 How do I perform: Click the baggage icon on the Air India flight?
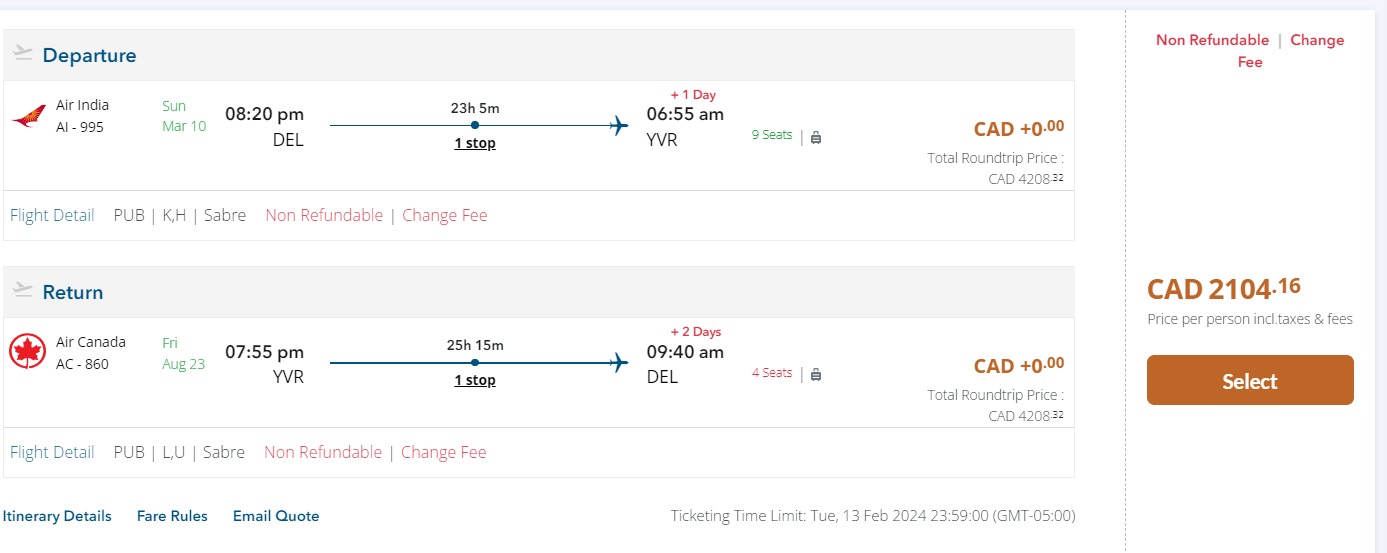click(816, 137)
